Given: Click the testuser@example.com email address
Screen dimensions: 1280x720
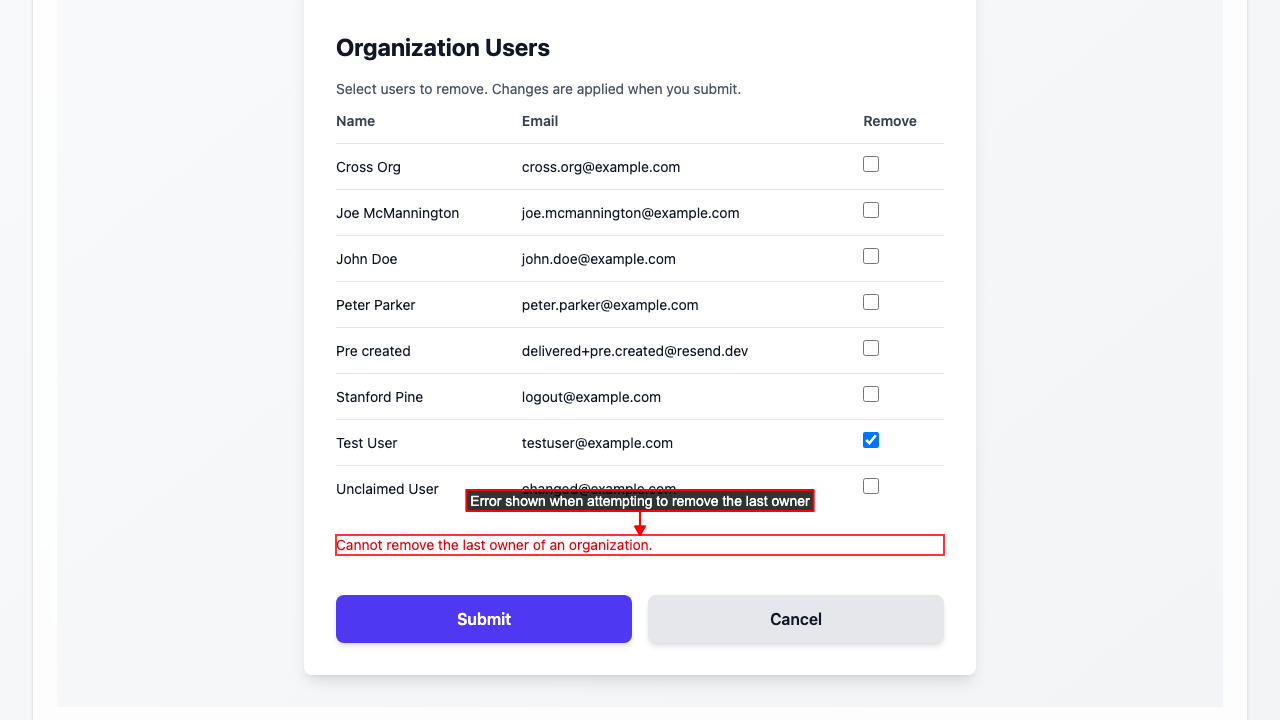Looking at the screenshot, I should pyautogui.click(x=597, y=443).
